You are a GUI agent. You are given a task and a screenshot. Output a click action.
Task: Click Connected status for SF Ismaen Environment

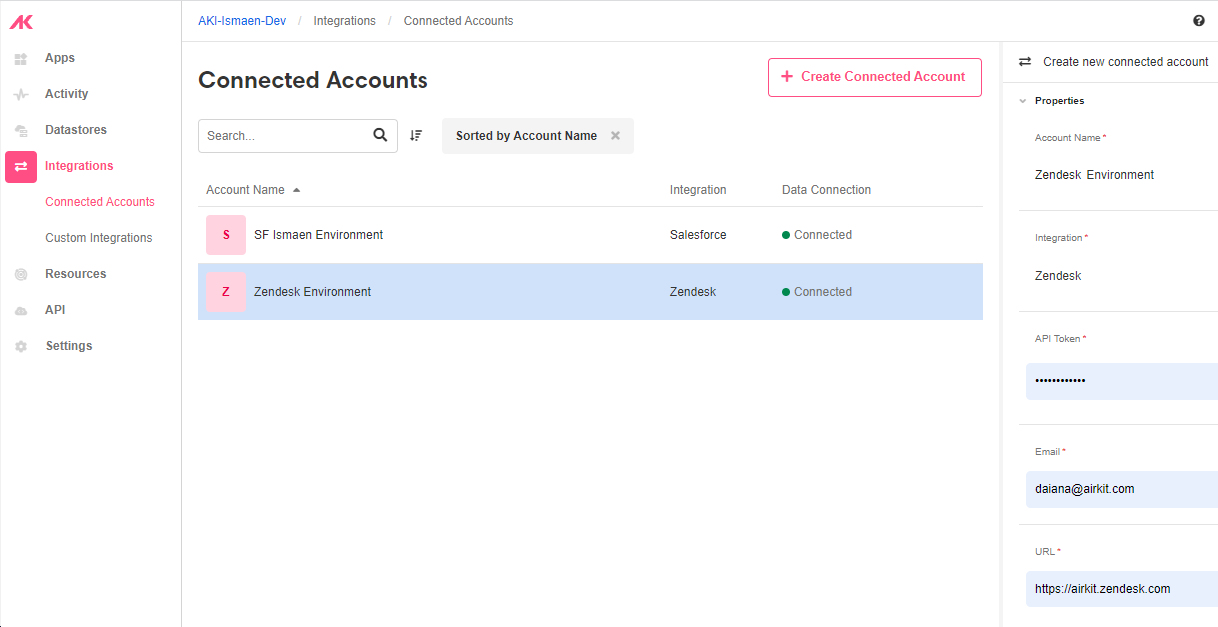[x=817, y=235]
